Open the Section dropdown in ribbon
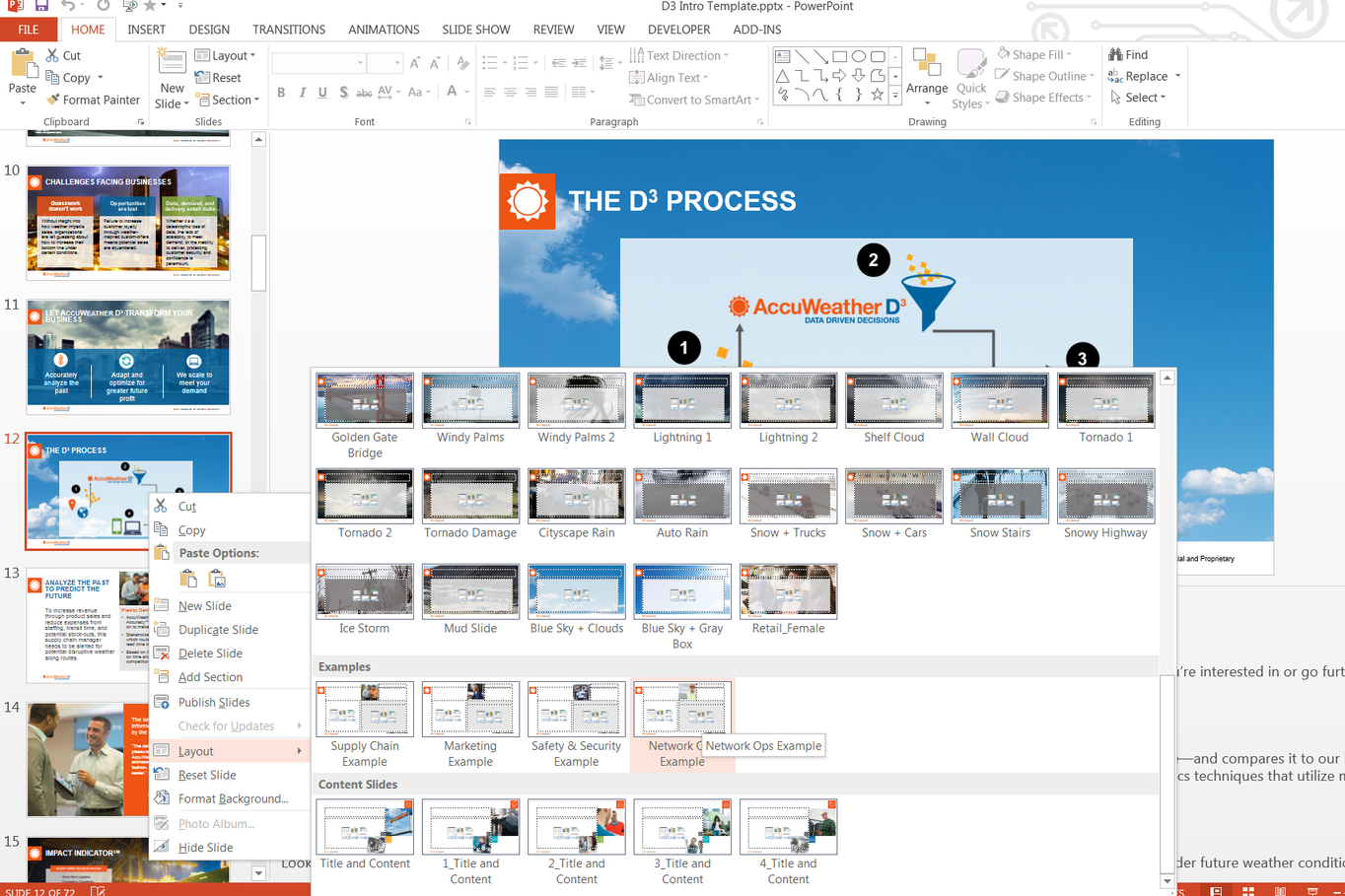The image size is (1345, 896). point(228,100)
